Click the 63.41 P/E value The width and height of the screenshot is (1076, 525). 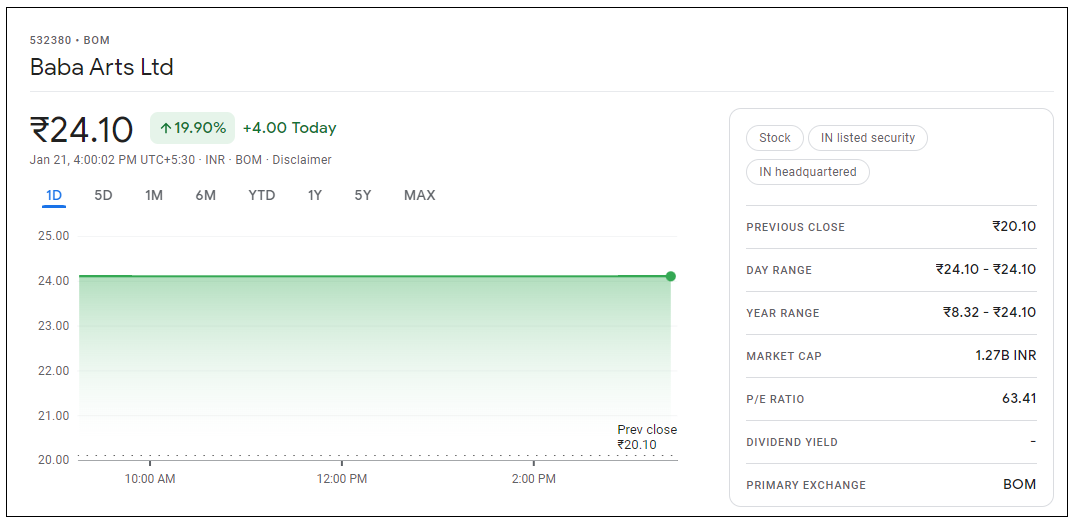(1019, 399)
